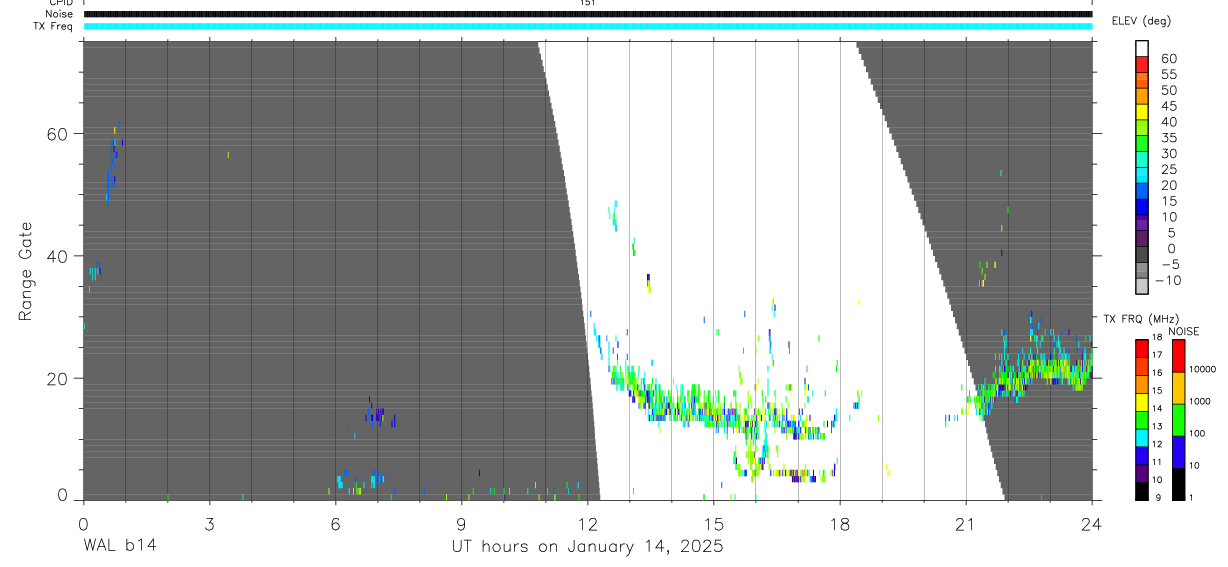Click the "Noise" row label at top

(60, 14)
